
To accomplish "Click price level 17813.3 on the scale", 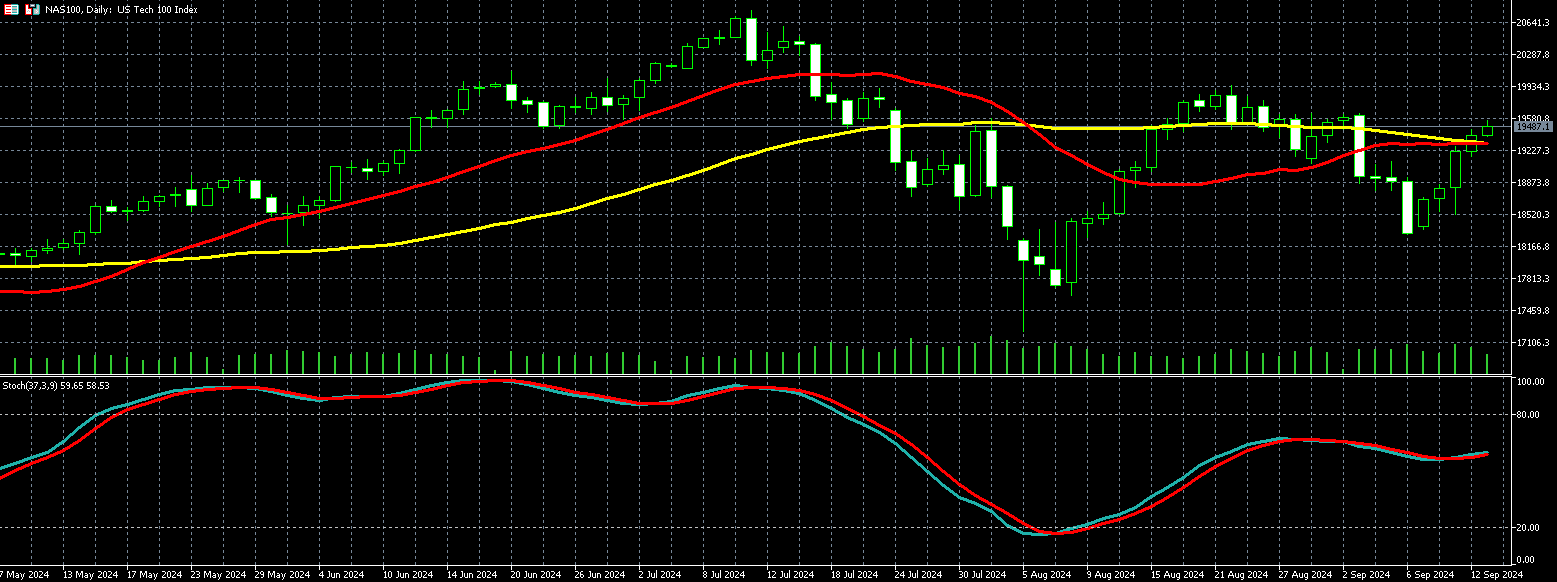I will pyautogui.click(x=1532, y=278).
